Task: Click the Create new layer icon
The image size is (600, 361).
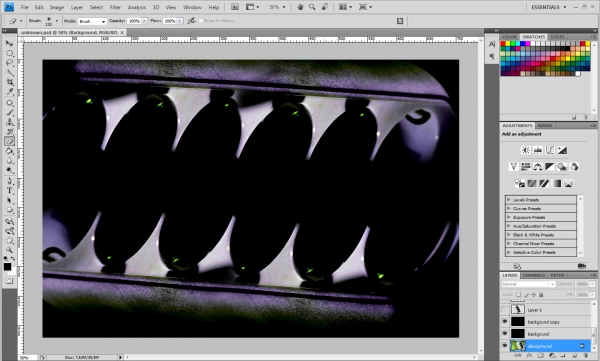Action: pyautogui.click(x=574, y=356)
